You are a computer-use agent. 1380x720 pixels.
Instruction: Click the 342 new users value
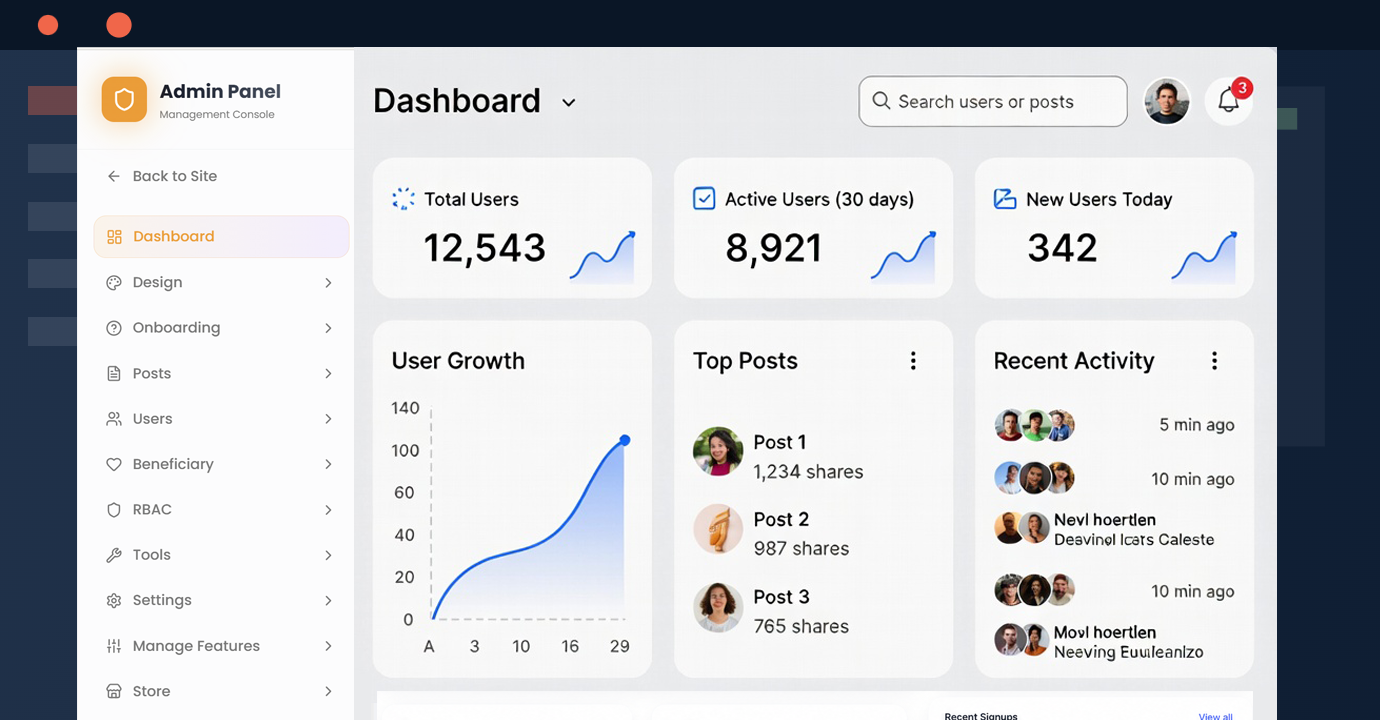click(1062, 248)
